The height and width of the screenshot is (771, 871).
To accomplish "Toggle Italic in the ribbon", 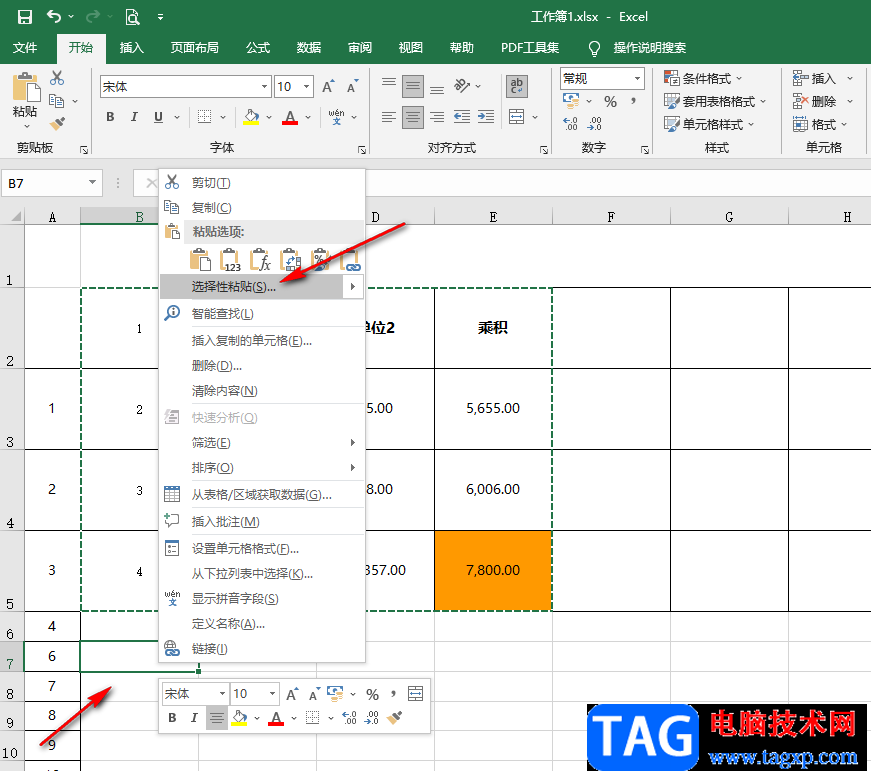I will coord(134,117).
